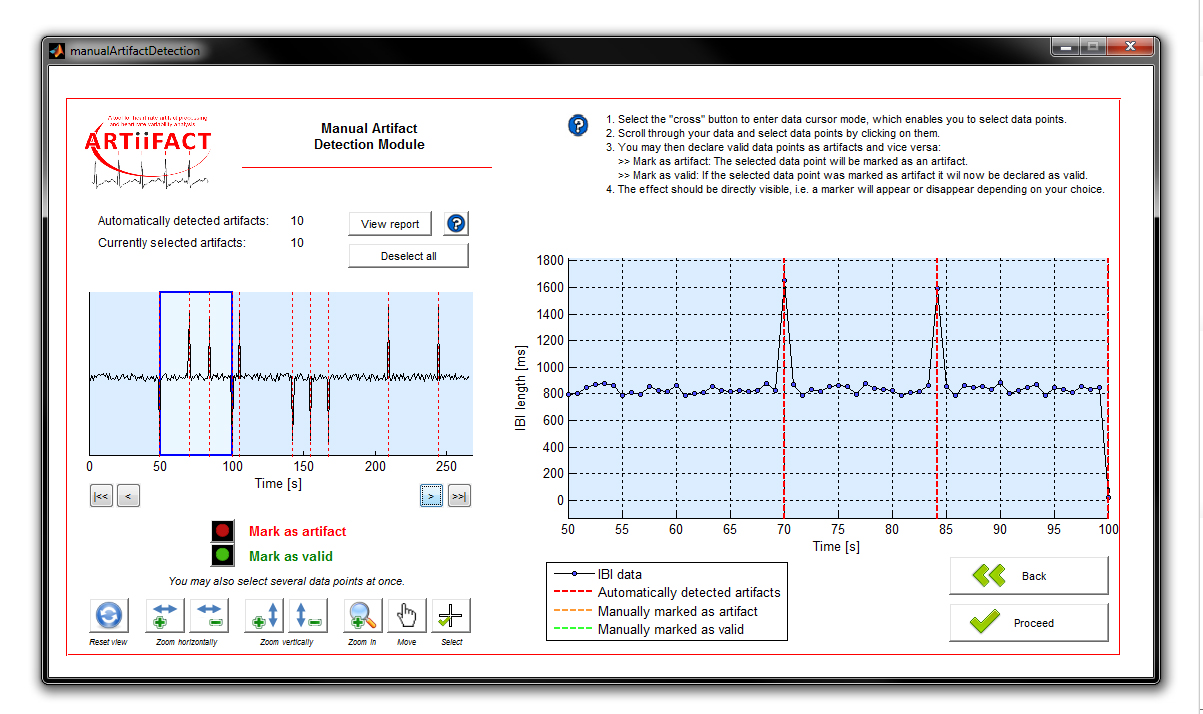Open the View report button
This screenshot has width=1203, height=714.
click(390, 224)
